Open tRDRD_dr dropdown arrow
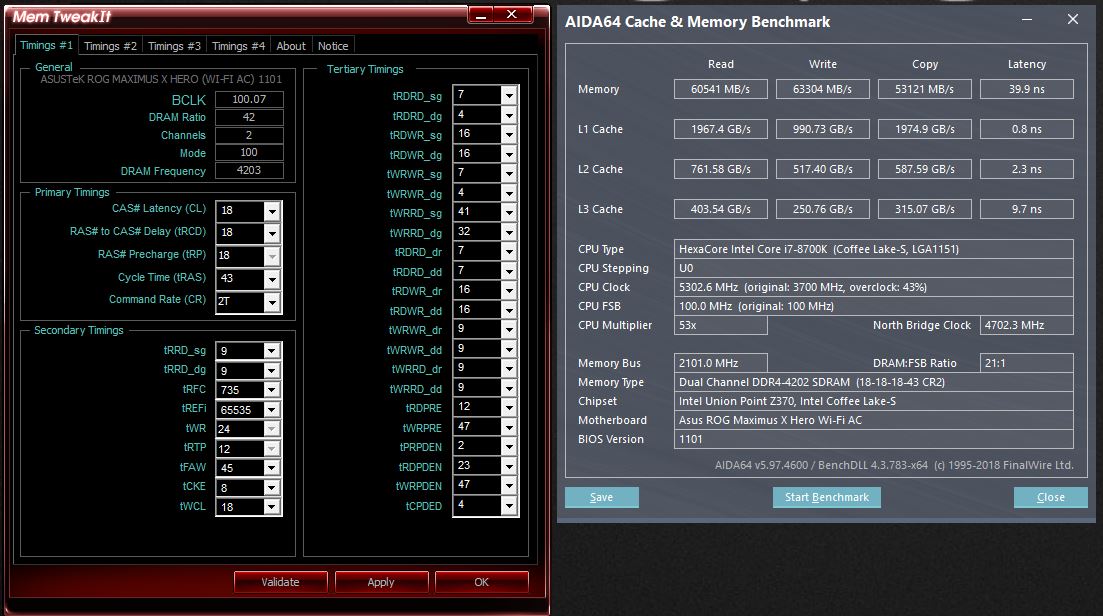 (x=509, y=250)
